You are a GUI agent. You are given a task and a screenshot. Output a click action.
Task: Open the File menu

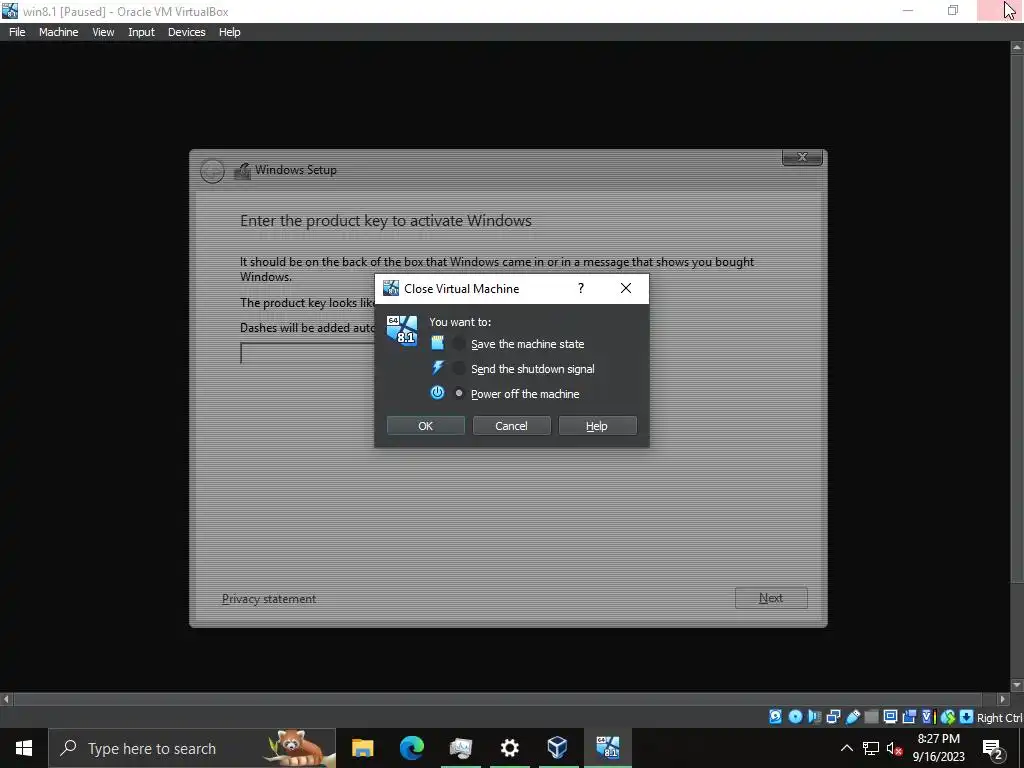tap(17, 32)
